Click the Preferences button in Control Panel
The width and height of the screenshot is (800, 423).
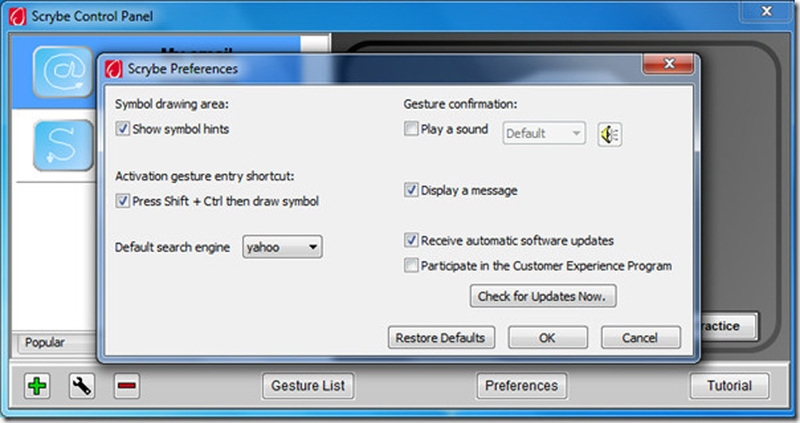coord(521,386)
